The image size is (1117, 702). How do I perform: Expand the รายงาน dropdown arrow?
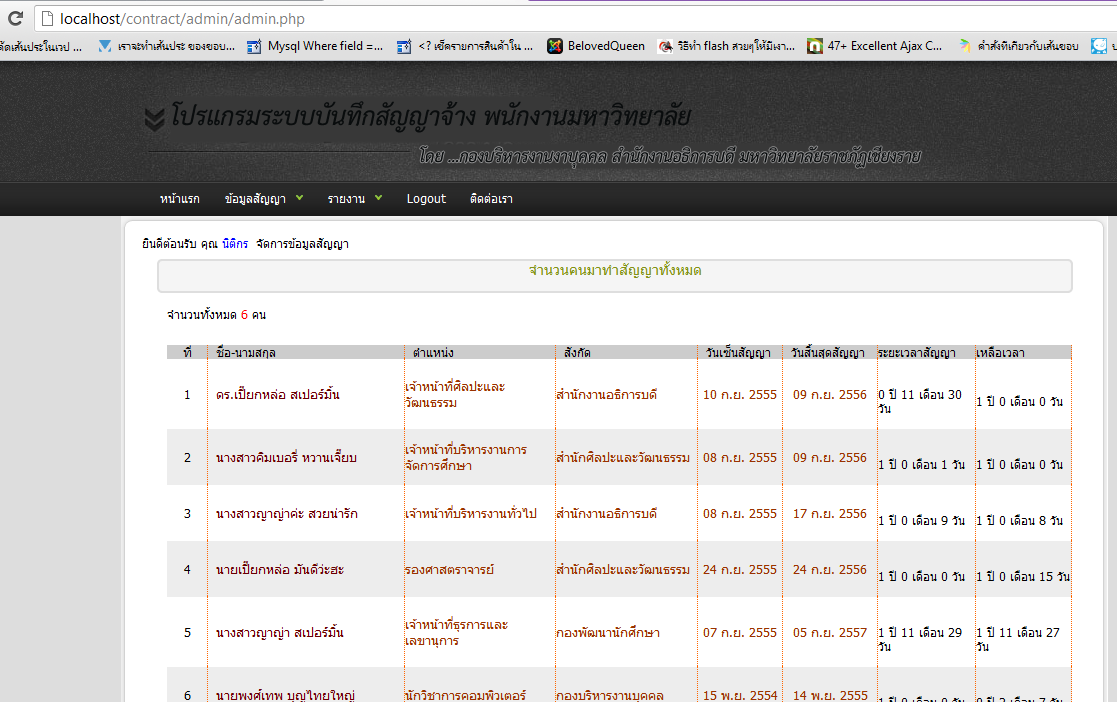[x=378, y=197]
